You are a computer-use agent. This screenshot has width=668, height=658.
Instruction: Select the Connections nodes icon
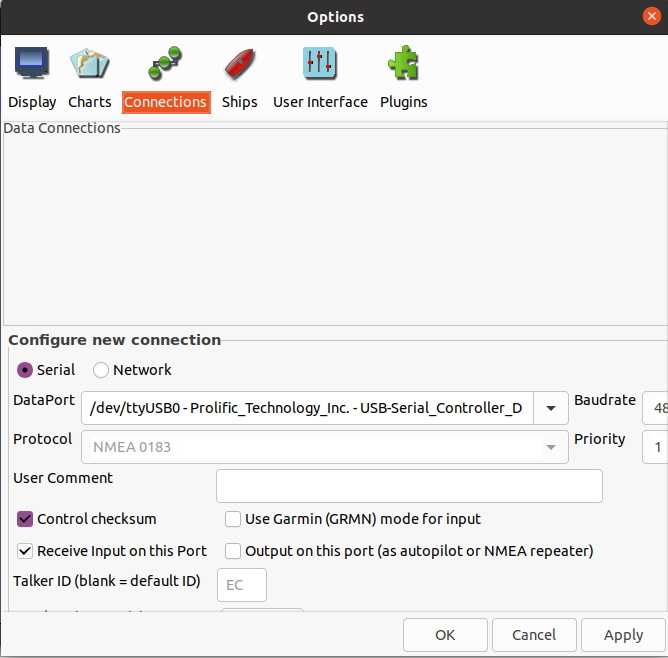(x=165, y=64)
